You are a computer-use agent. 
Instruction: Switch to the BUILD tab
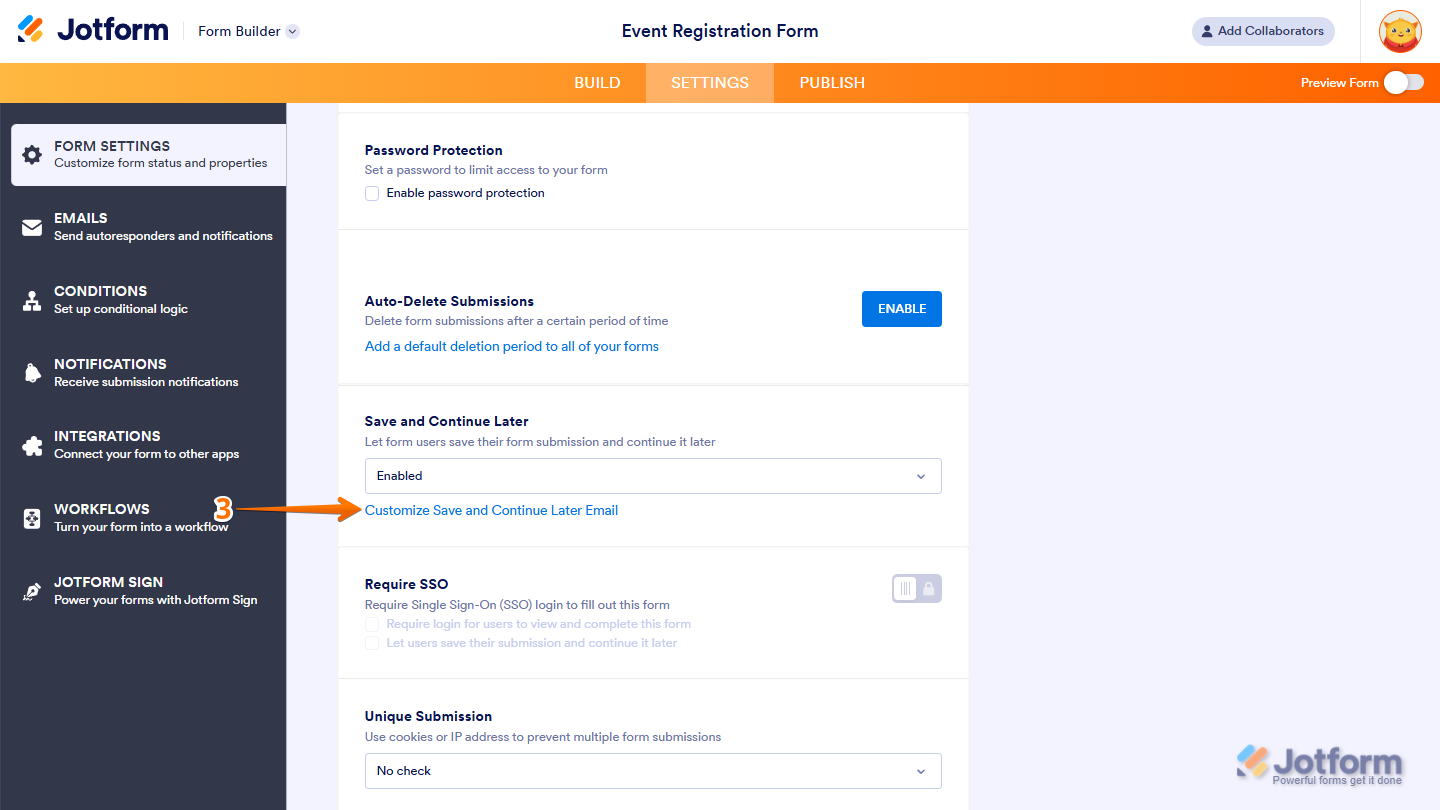coord(597,83)
